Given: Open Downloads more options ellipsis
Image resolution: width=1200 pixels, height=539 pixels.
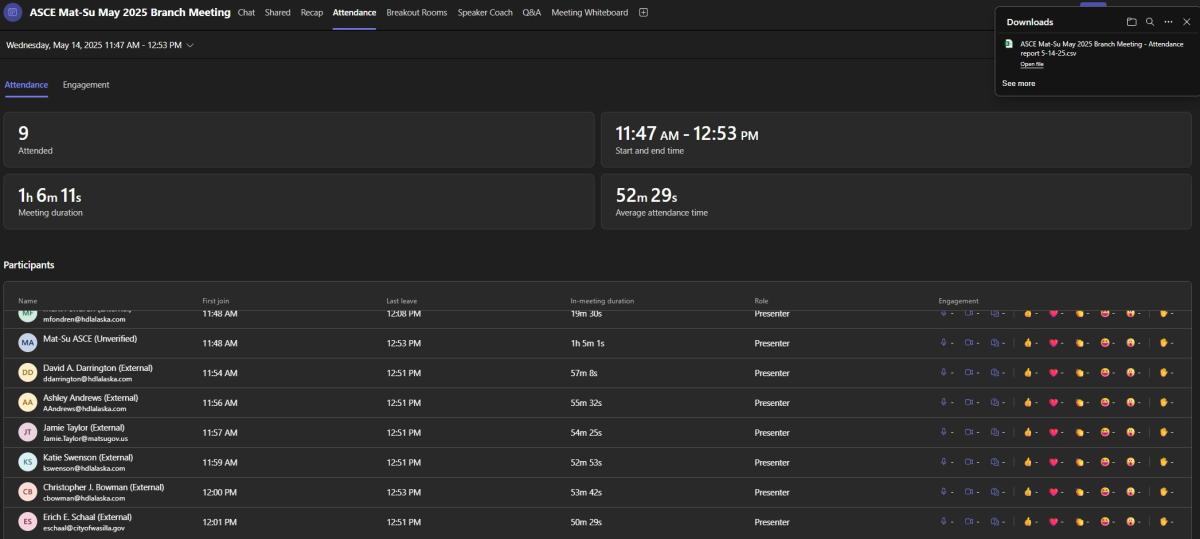Looking at the screenshot, I should click(x=1168, y=22).
